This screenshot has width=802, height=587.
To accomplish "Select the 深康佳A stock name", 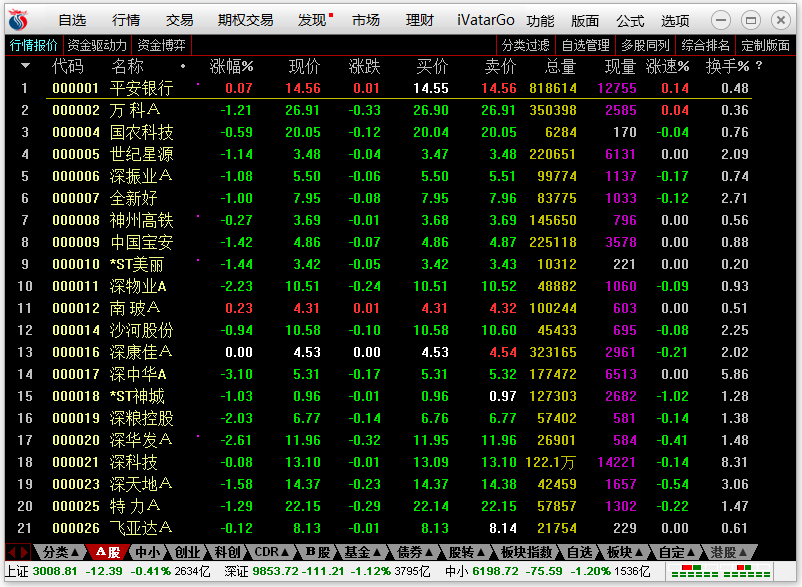I will pos(140,352).
